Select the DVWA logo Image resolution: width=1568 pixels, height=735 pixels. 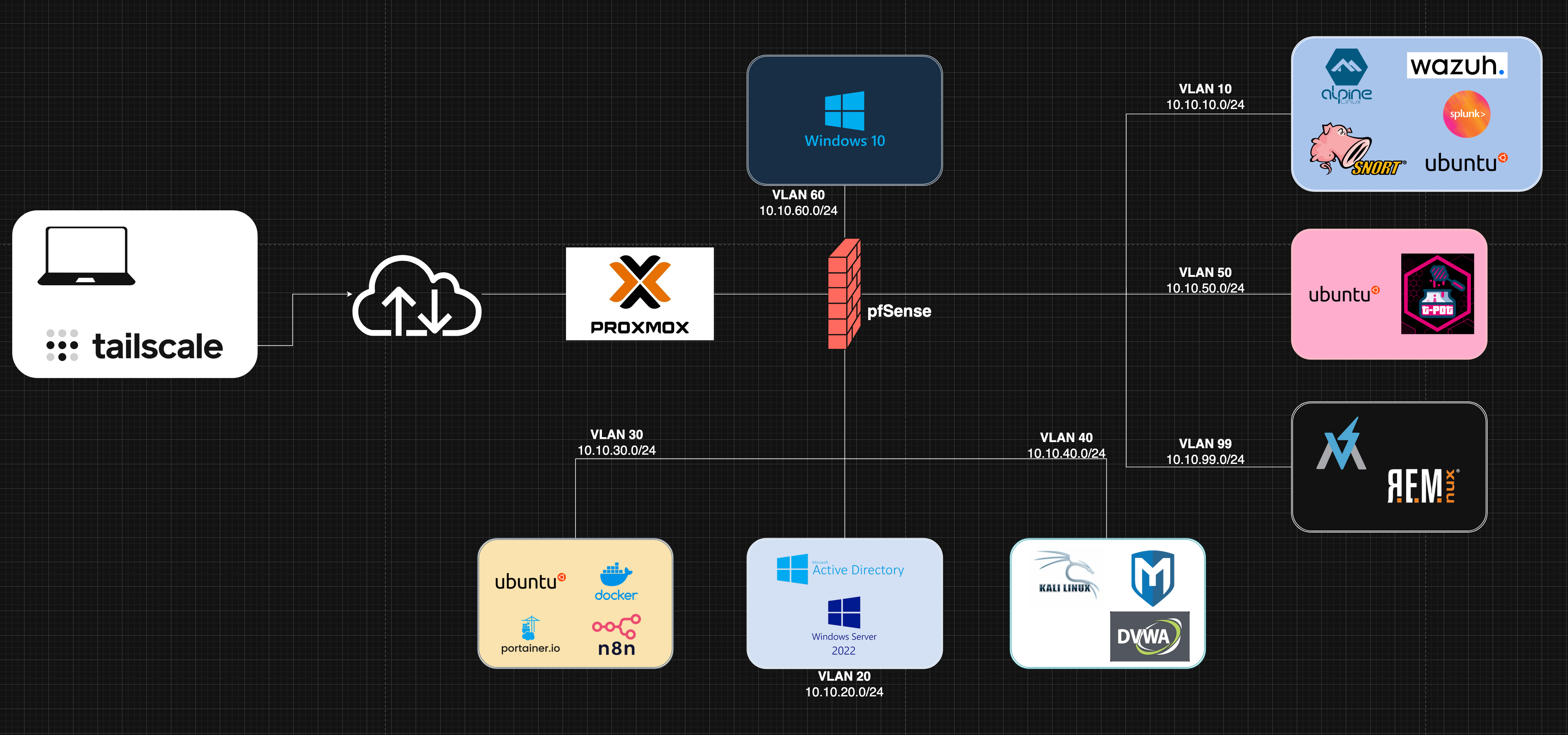pos(1150,636)
